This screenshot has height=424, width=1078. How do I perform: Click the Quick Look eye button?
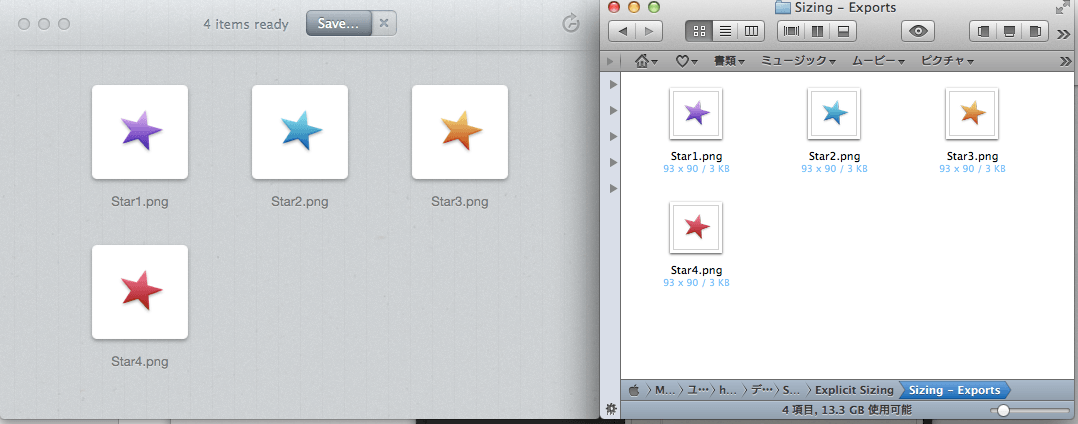tap(917, 31)
